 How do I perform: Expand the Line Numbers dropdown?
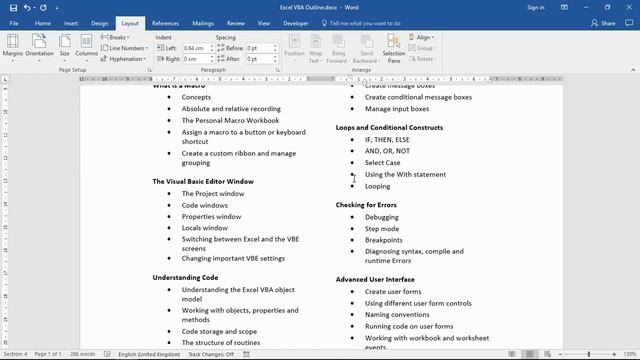(x=124, y=48)
